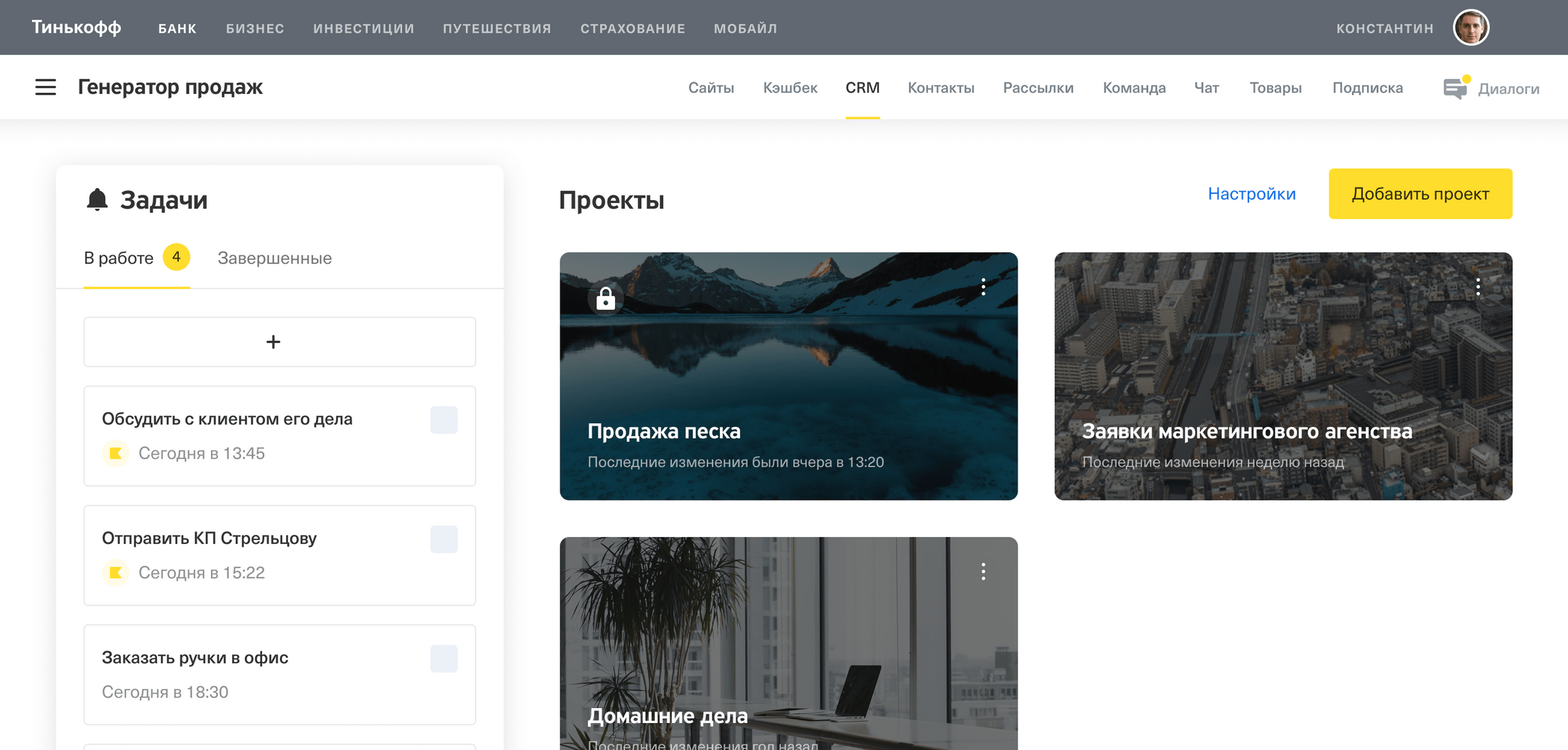This screenshot has width=1568, height=750.
Task: Click the Настройки link
Action: click(1252, 194)
